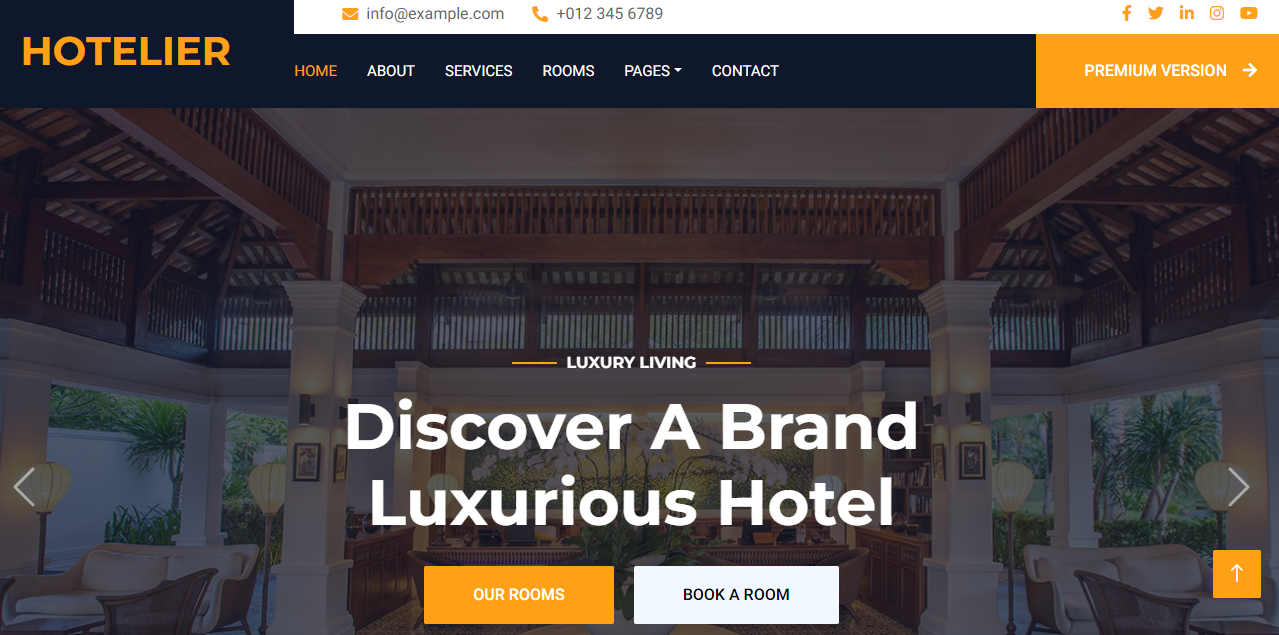Click the Book A Room button
Viewport: 1279px width, 635px height.
point(736,595)
